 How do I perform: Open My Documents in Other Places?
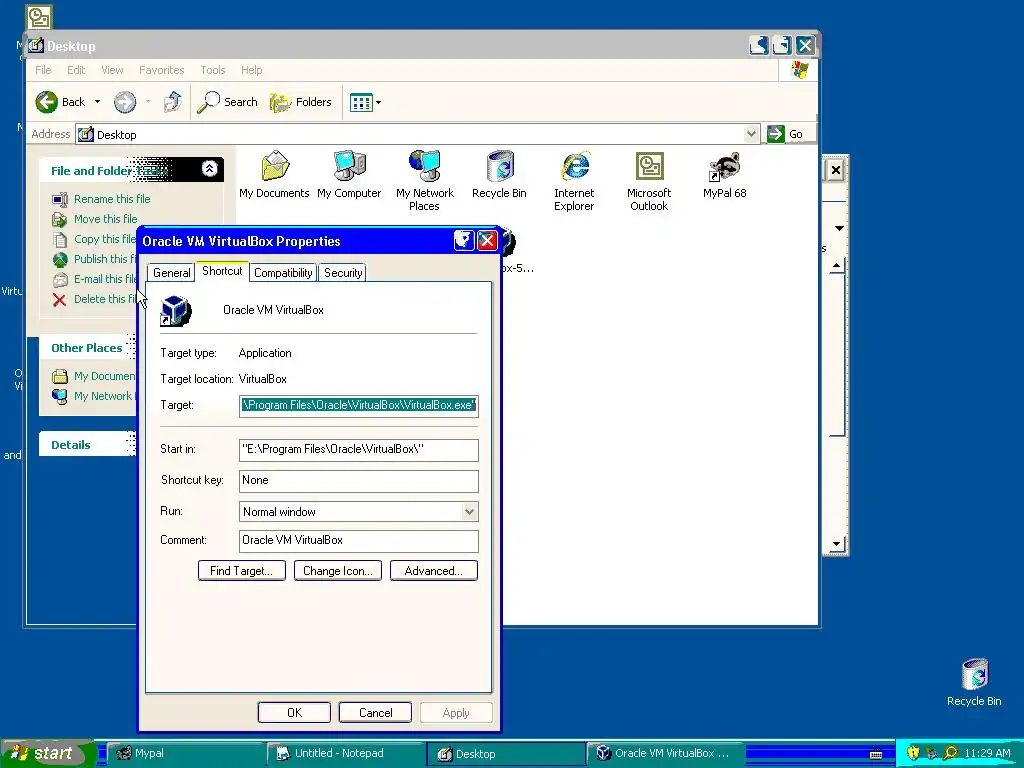point(104,376)
